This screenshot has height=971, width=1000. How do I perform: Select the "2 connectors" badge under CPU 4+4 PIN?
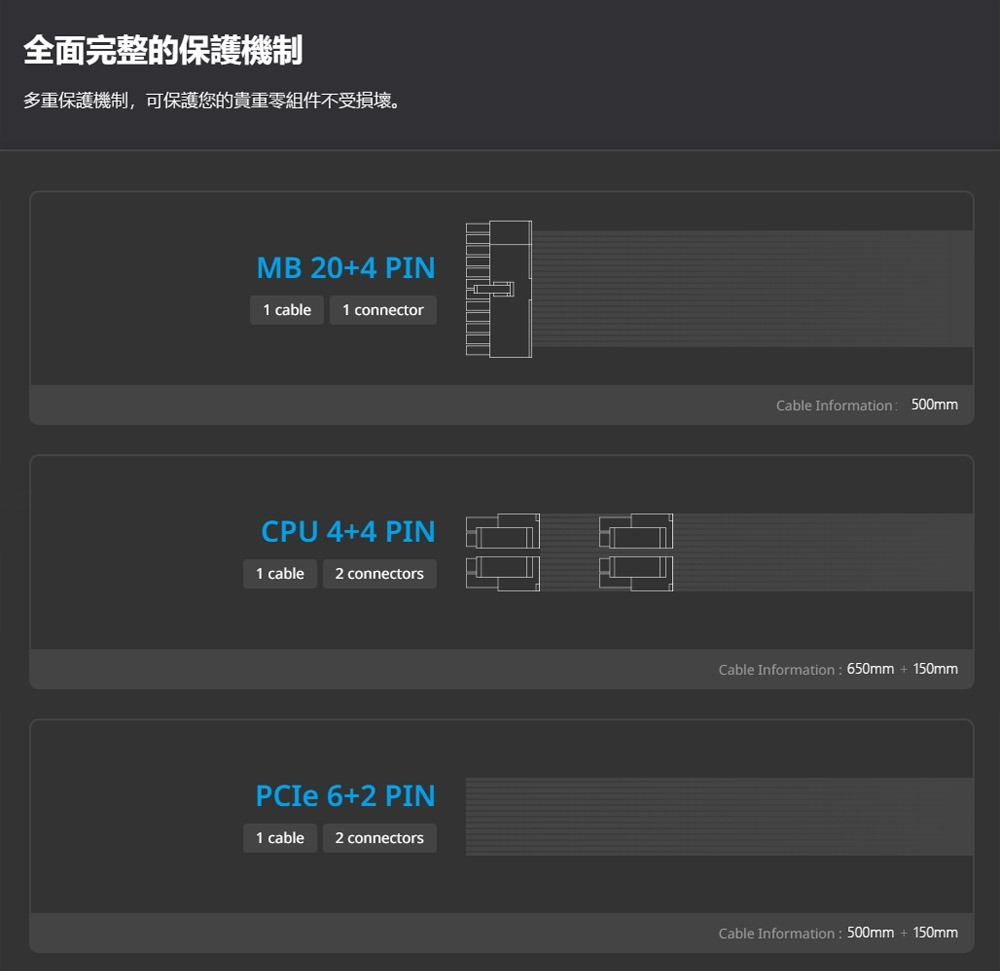(379, 574)
